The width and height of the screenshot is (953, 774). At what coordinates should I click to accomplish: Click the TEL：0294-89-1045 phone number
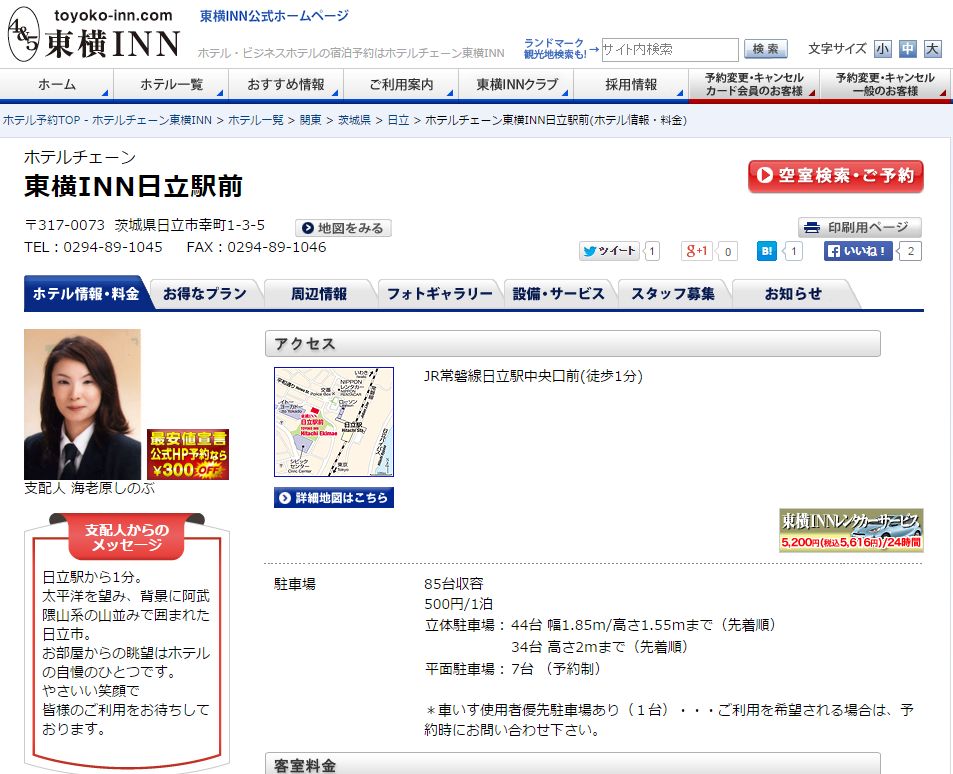tap(94, 247)
